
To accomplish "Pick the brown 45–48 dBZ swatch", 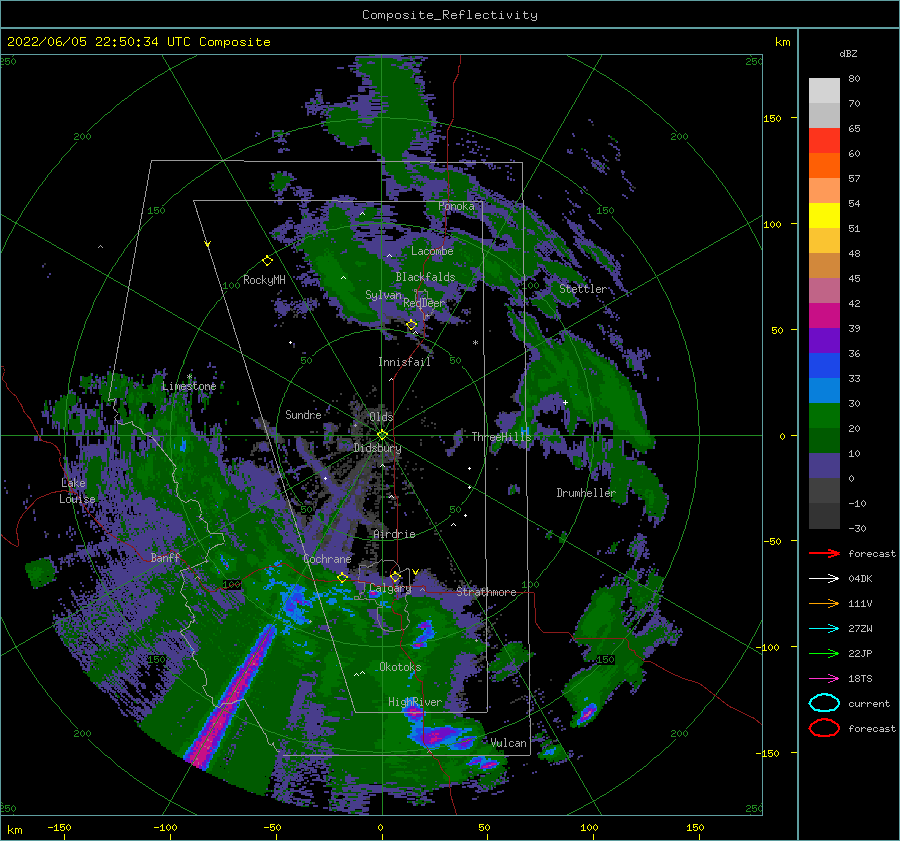I will [824, 265].
